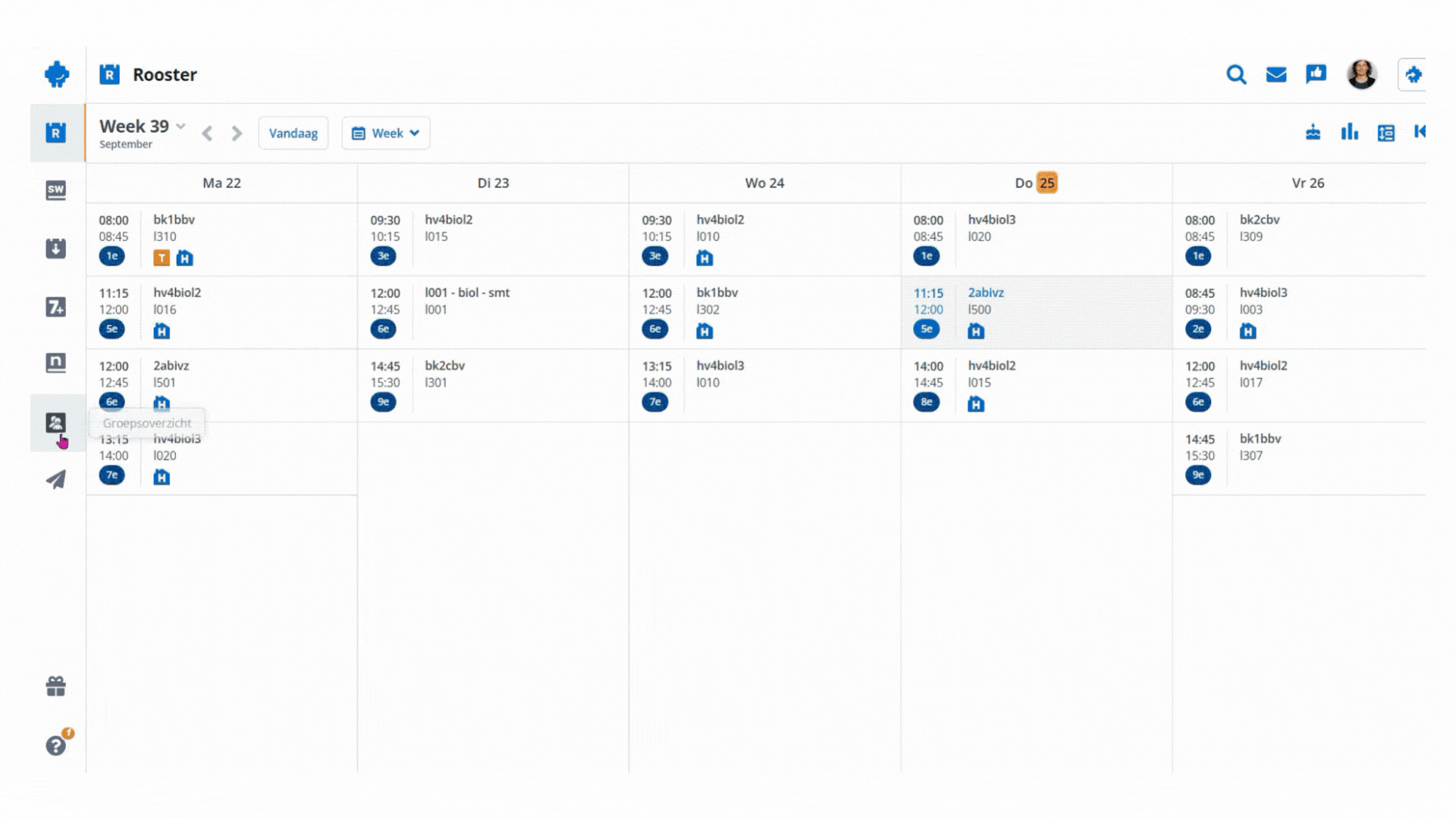The image size is (1456, 819).
Task: Expand the Week 39 selector chevron
Action: [180, 126]
